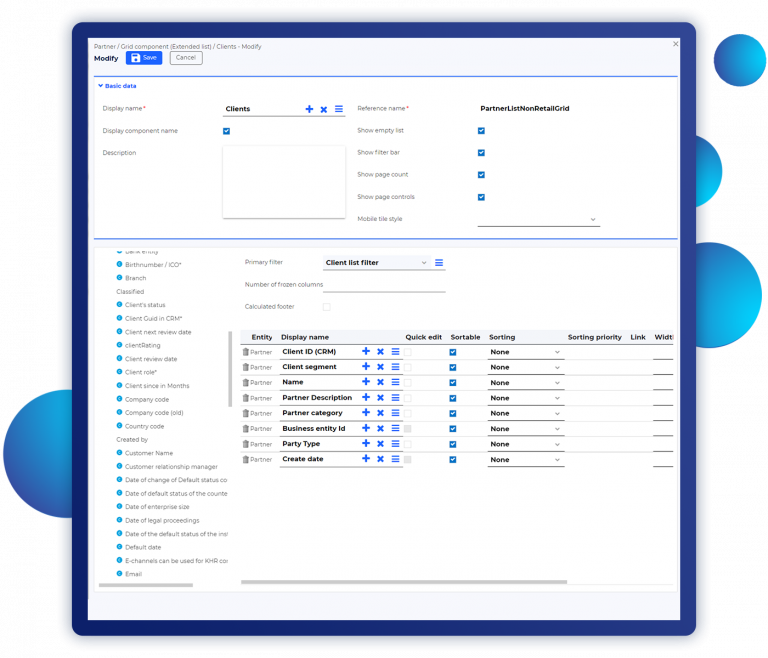The width and height of the screenshot is (768, 658).
Task: Click the info icon next to Email field
Action: tap(119, 574)
